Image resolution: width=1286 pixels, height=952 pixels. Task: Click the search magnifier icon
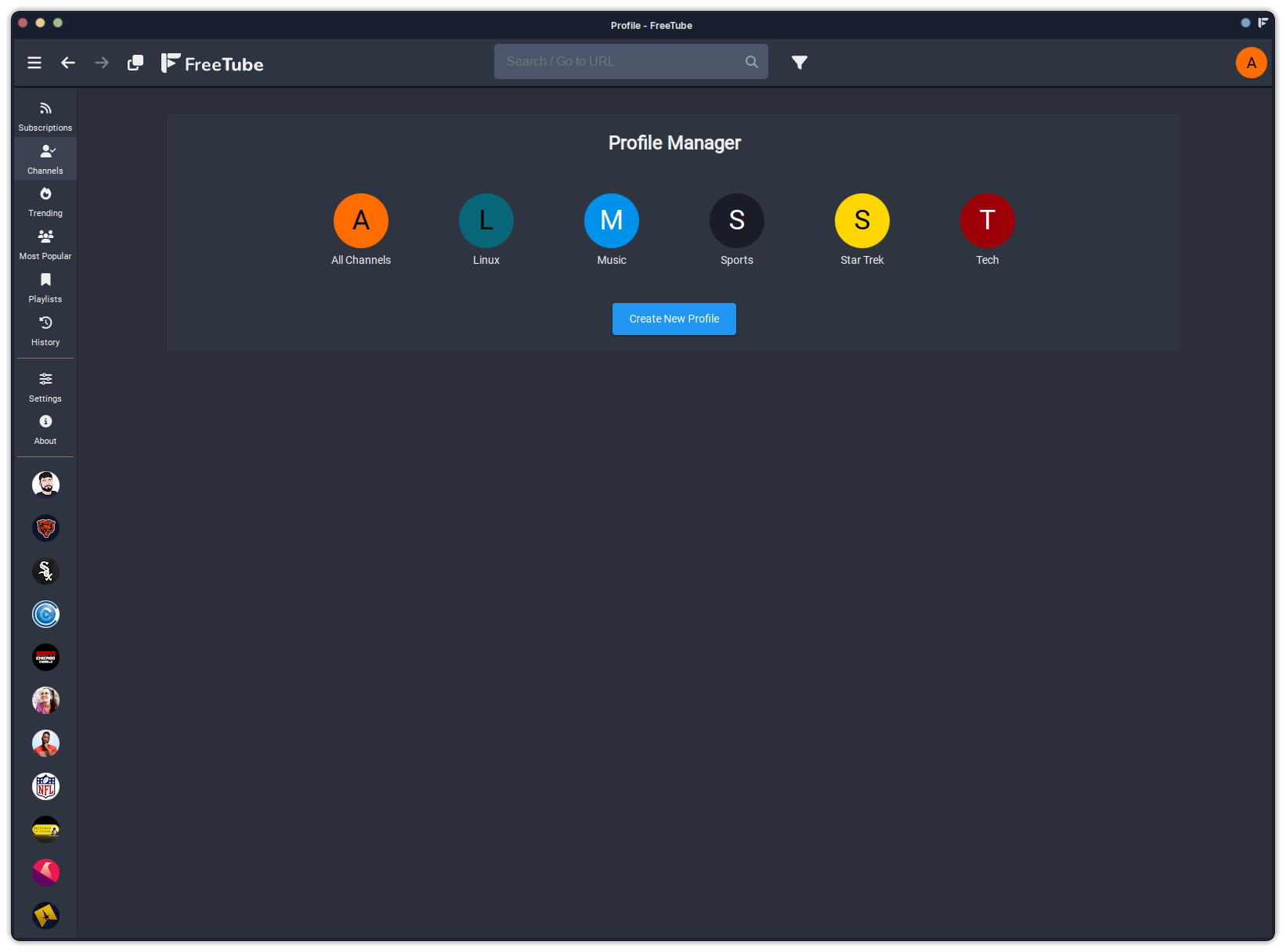pos(751,62)
